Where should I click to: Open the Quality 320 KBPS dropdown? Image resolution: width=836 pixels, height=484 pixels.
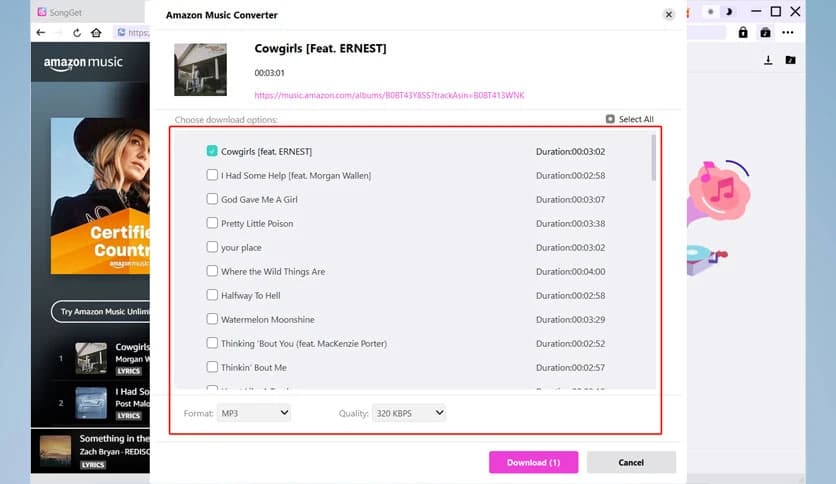pos(409,413)
